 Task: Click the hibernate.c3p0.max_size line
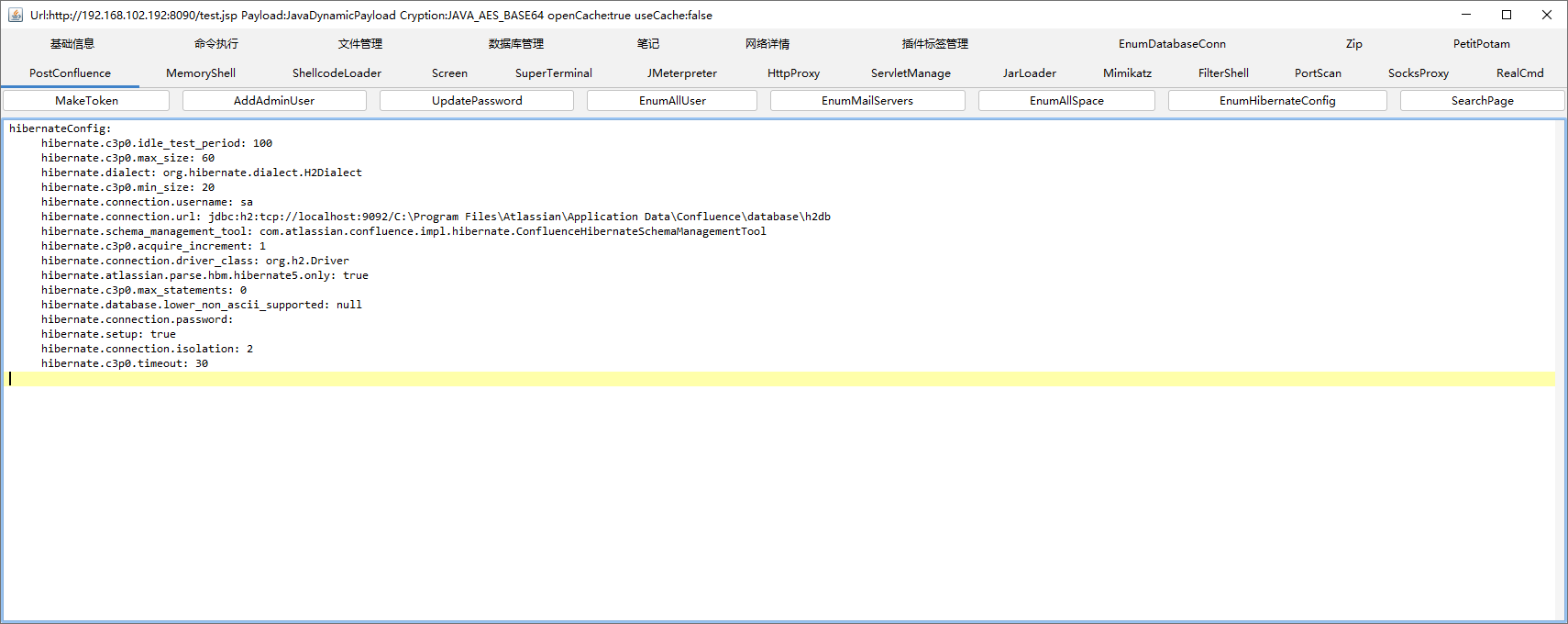[x=127, y=158]
